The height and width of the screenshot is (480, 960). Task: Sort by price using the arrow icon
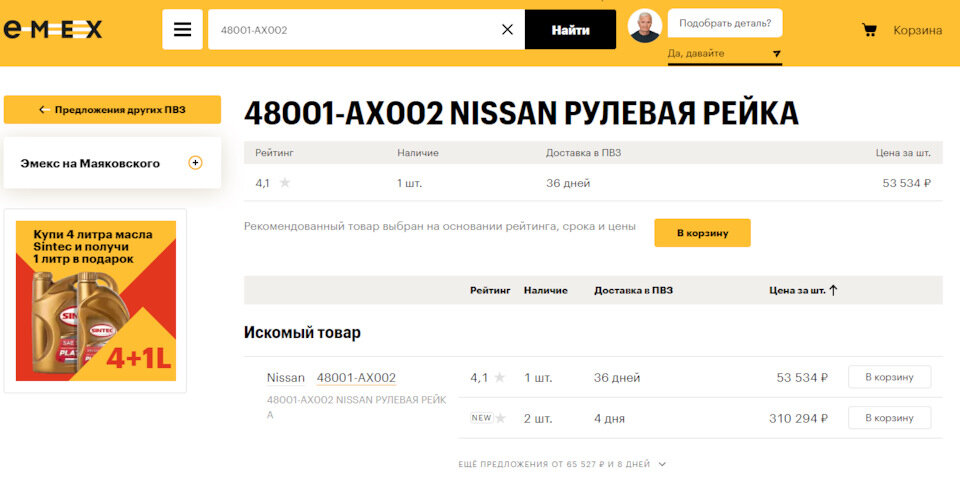coord(833,290)
